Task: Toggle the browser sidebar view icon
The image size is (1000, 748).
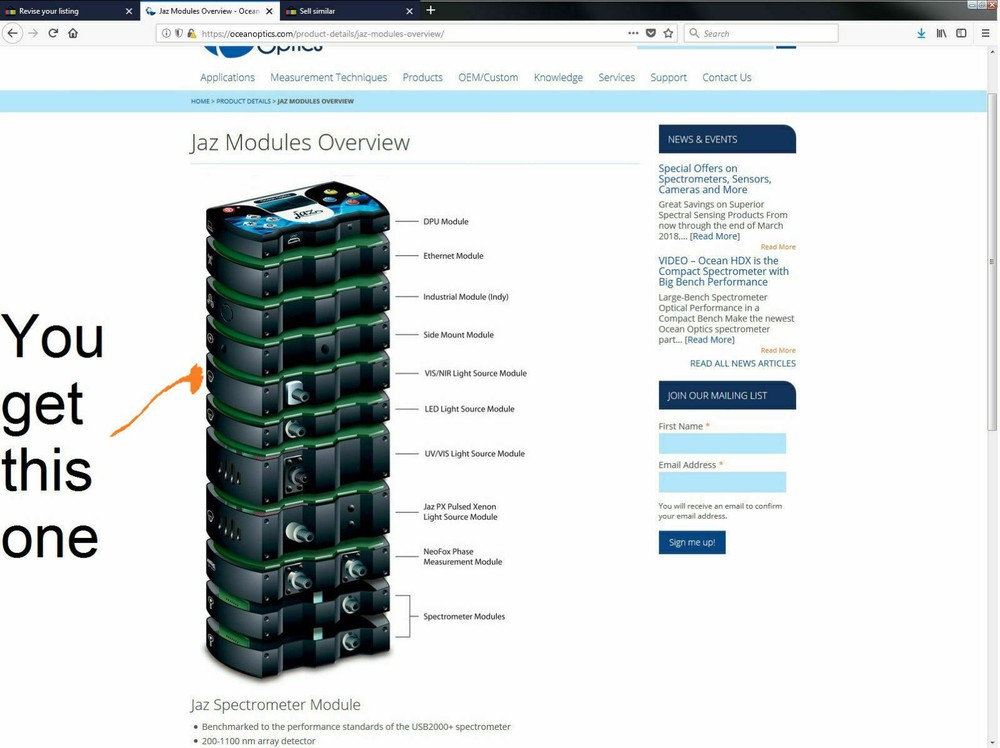Action: [961, 33]
